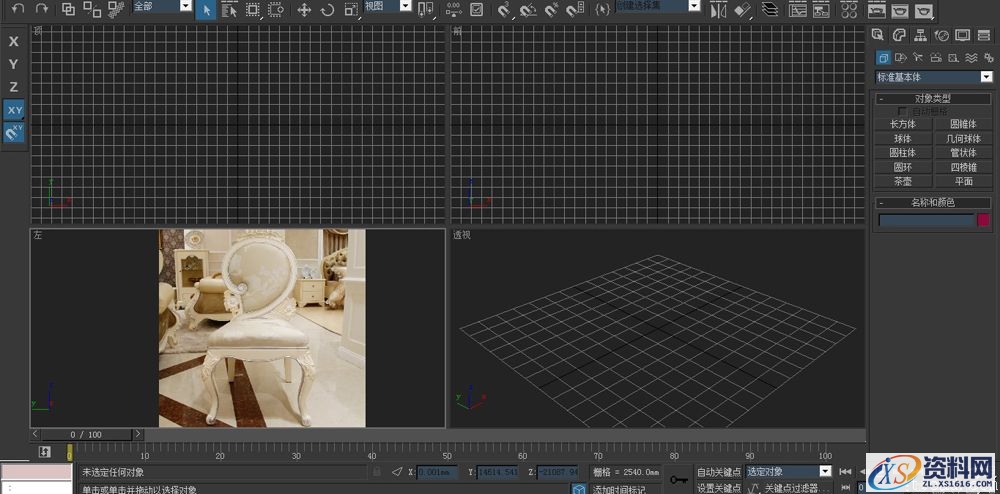Viewport: 1000px width, 494px height.
Task: Click the 管状体 tube button
Action: point(963,153)
